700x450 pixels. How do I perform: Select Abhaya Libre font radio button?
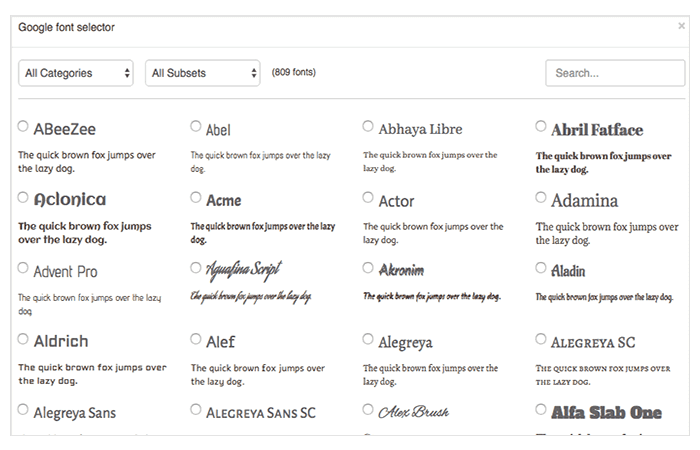(368, 127)
